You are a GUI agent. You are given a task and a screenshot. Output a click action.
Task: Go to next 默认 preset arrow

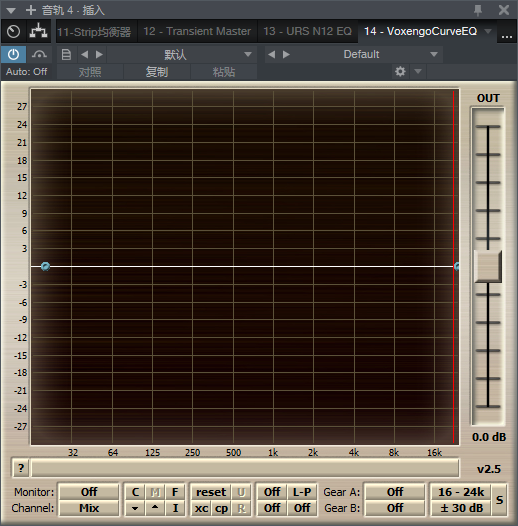point(99,54)
